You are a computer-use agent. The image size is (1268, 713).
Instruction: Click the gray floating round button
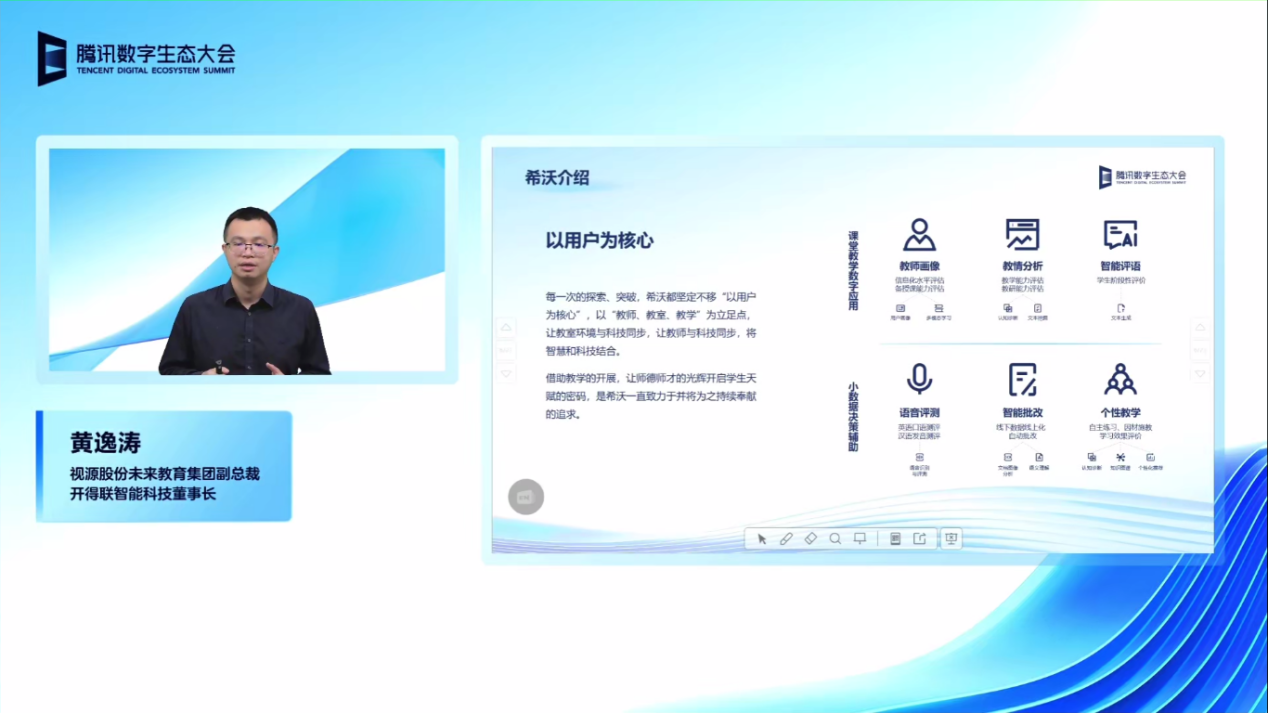(526, 497)
